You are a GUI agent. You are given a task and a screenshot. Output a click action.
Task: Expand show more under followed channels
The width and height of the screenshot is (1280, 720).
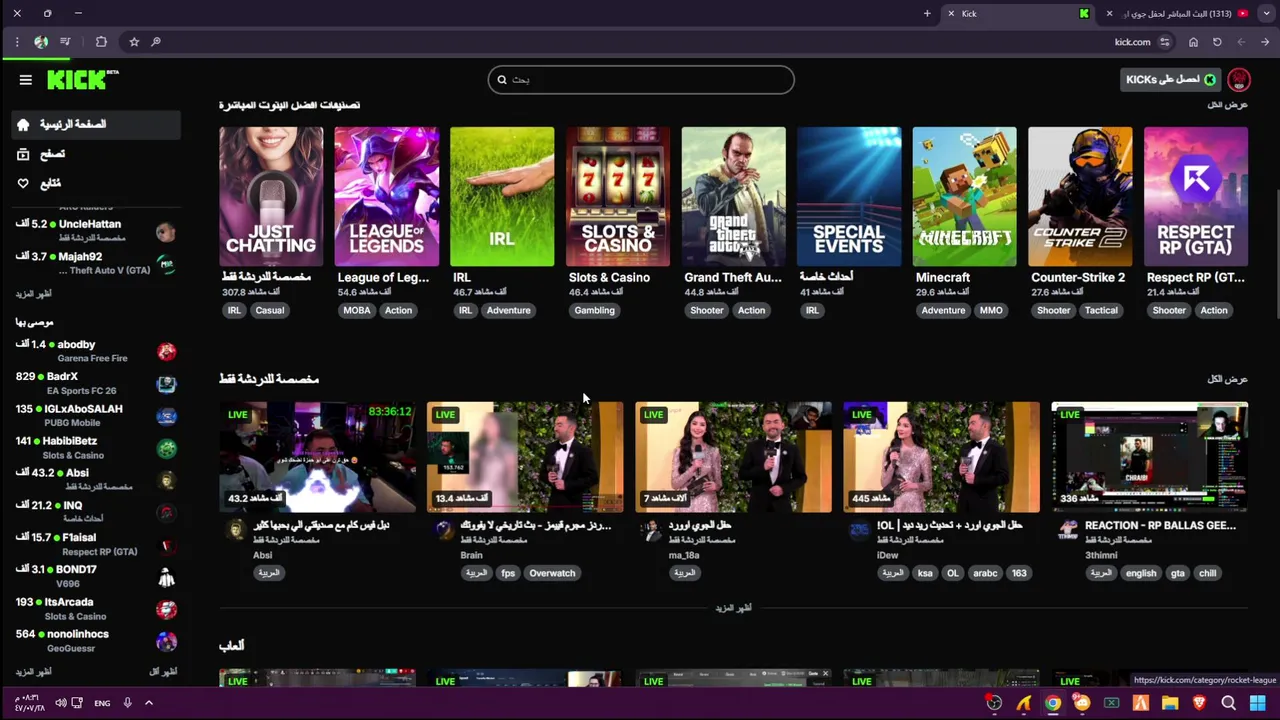(x=33, y=294)
